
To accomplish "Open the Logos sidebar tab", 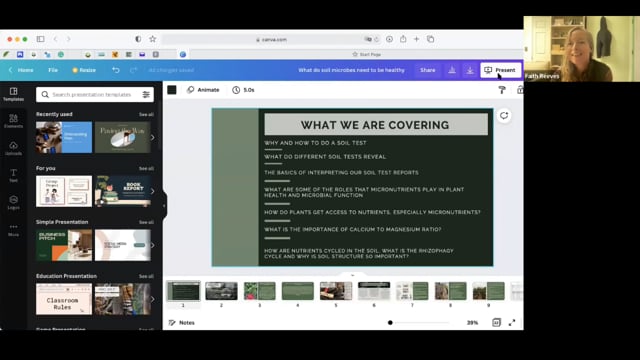I will tap(13, 202).
